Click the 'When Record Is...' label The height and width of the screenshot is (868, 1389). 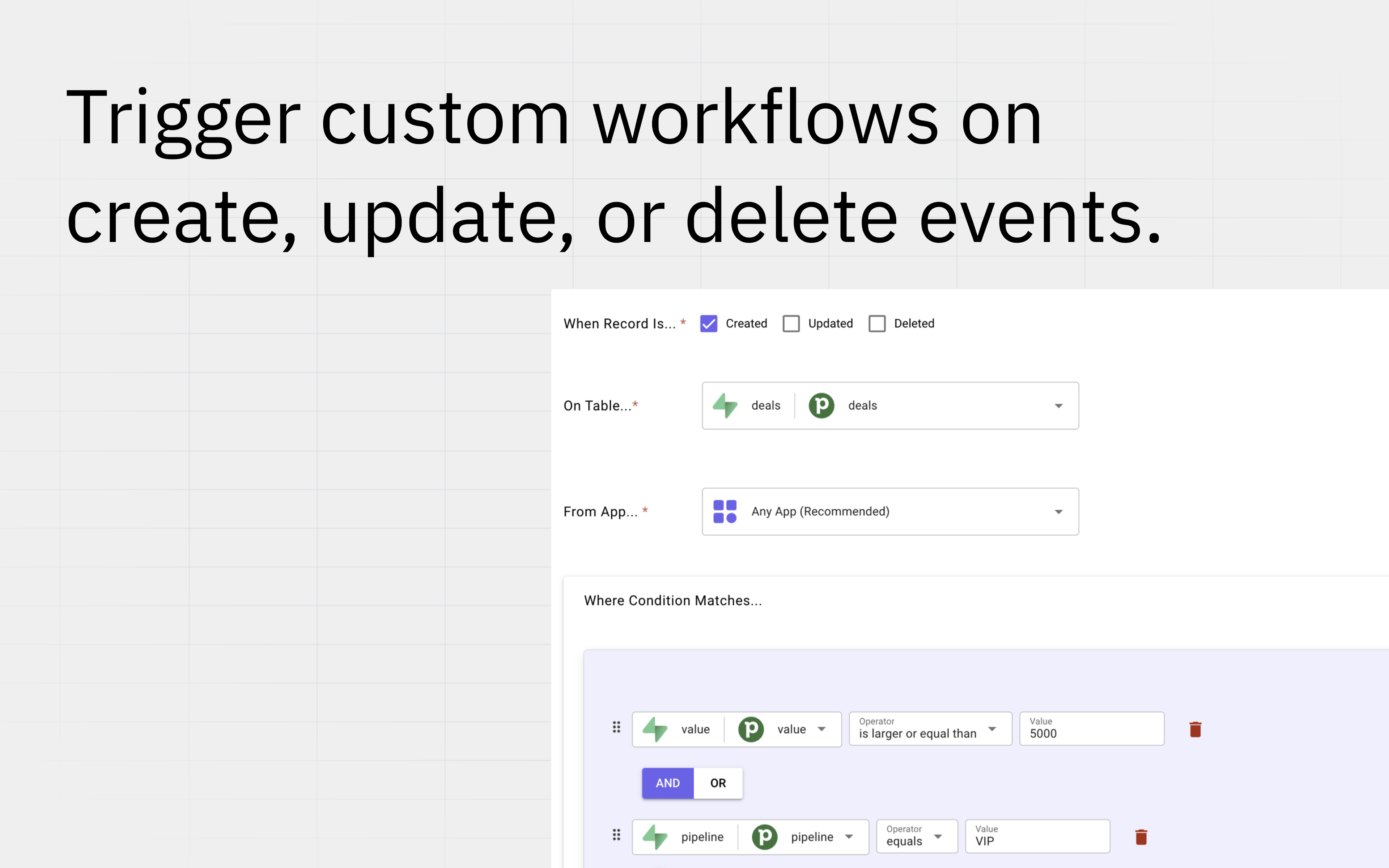(620, 324)
